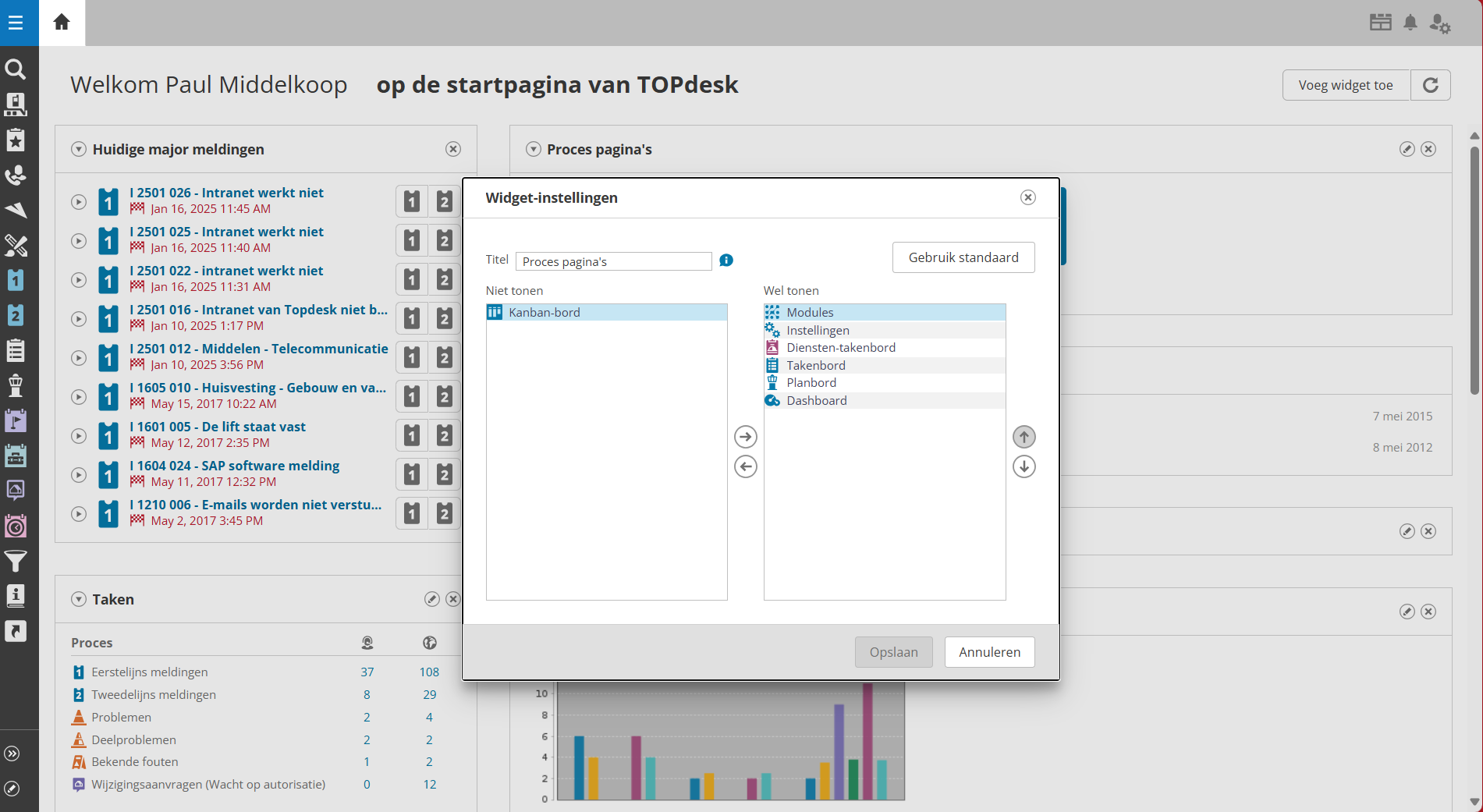
Task: Click the Gebruik standaard button
Action: (x=963, y=257)
